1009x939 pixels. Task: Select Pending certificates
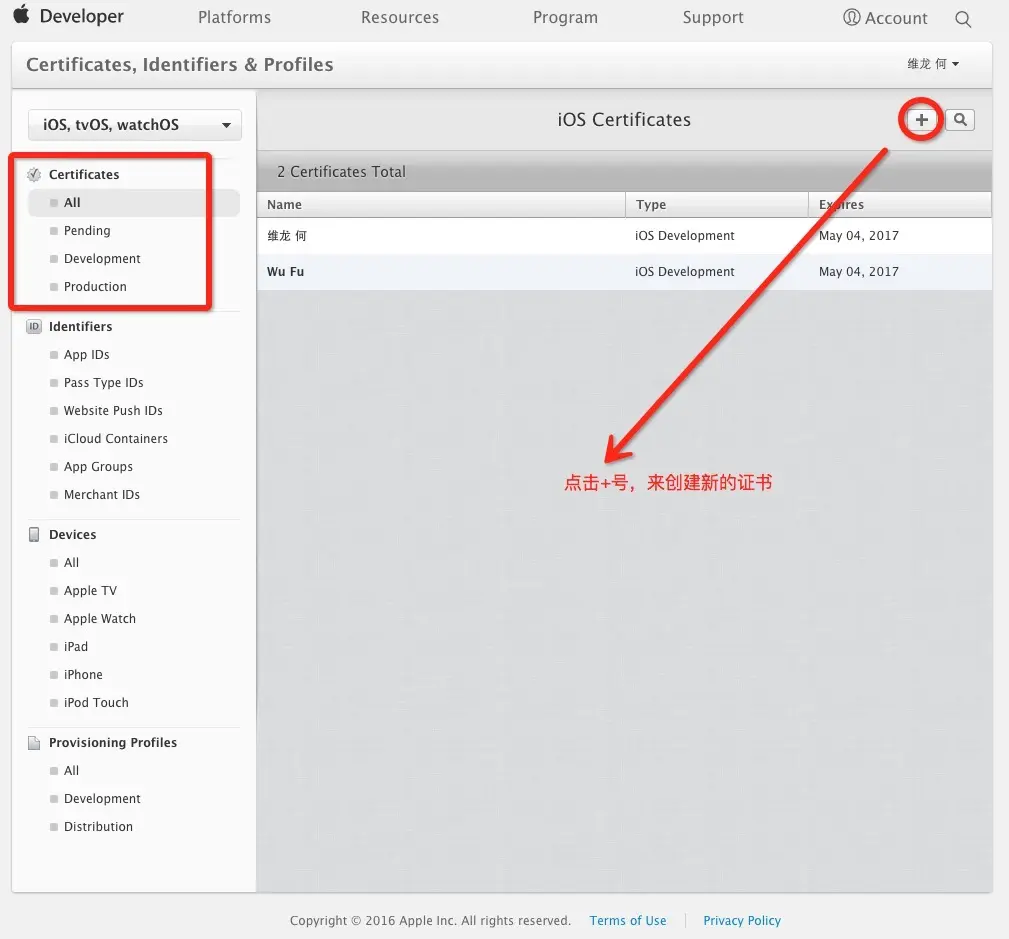coord(87,230)
